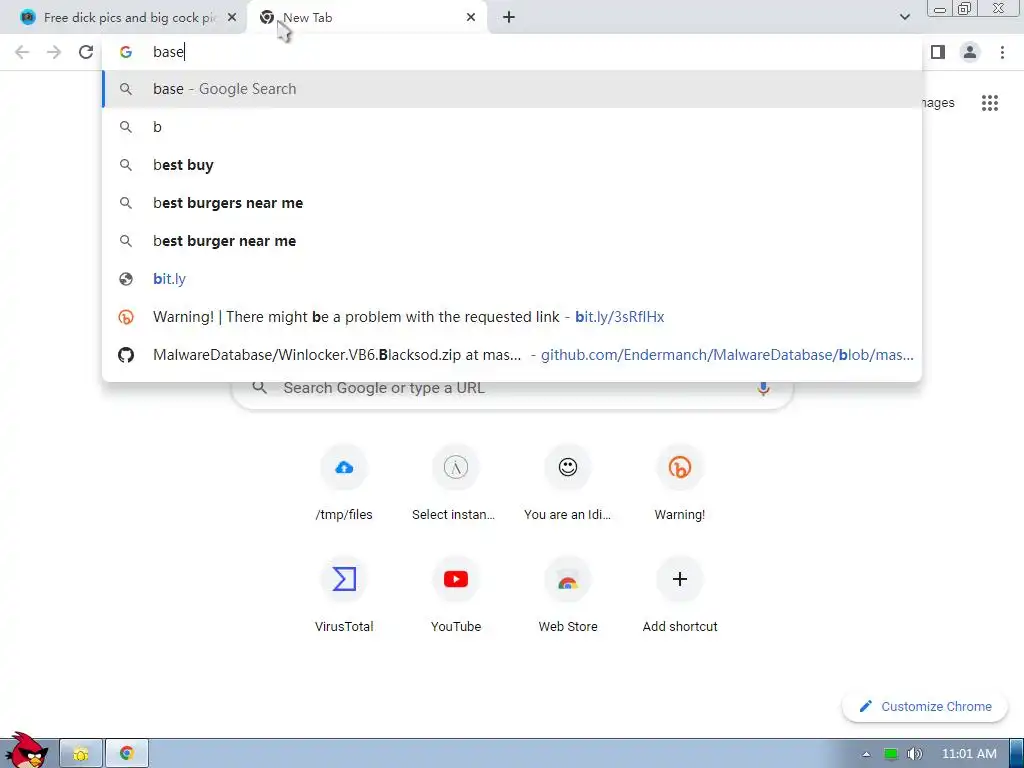Open the Google apps grid

(x=989, y=103)
